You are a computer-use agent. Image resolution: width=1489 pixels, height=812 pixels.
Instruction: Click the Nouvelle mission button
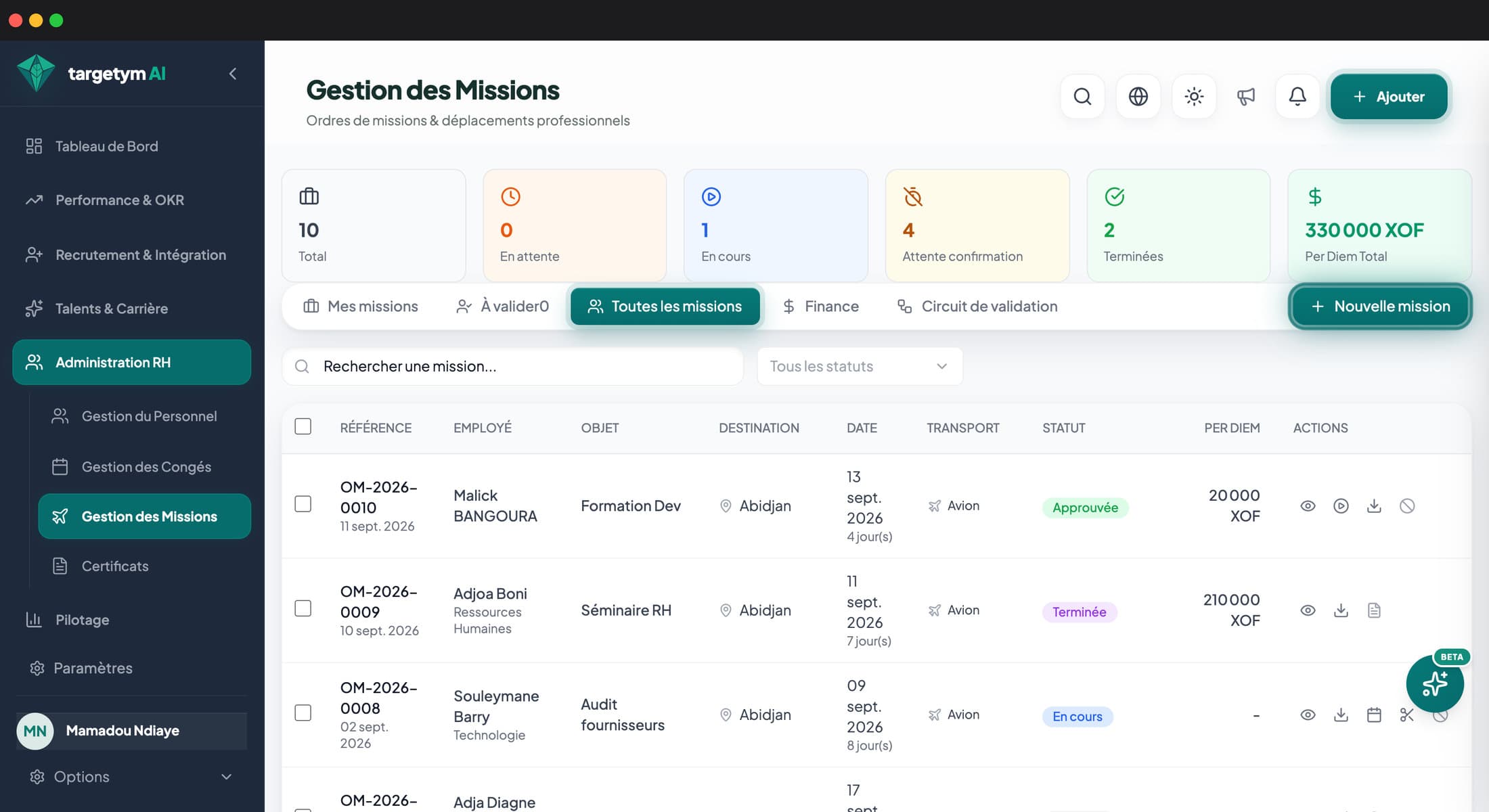tap(1380, 307)
